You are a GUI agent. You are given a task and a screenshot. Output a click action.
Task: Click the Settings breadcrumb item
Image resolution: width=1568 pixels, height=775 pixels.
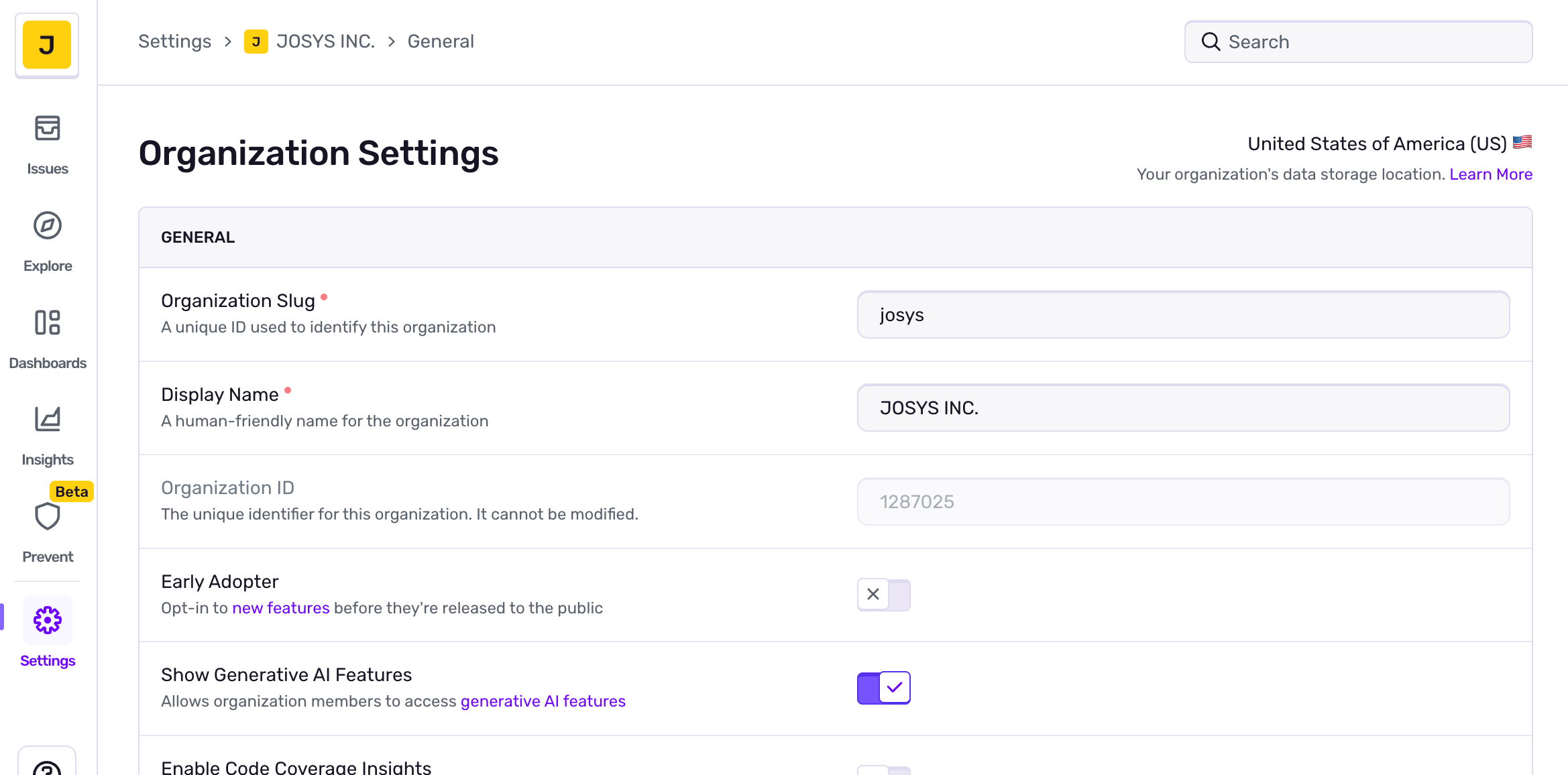(174, 42)
